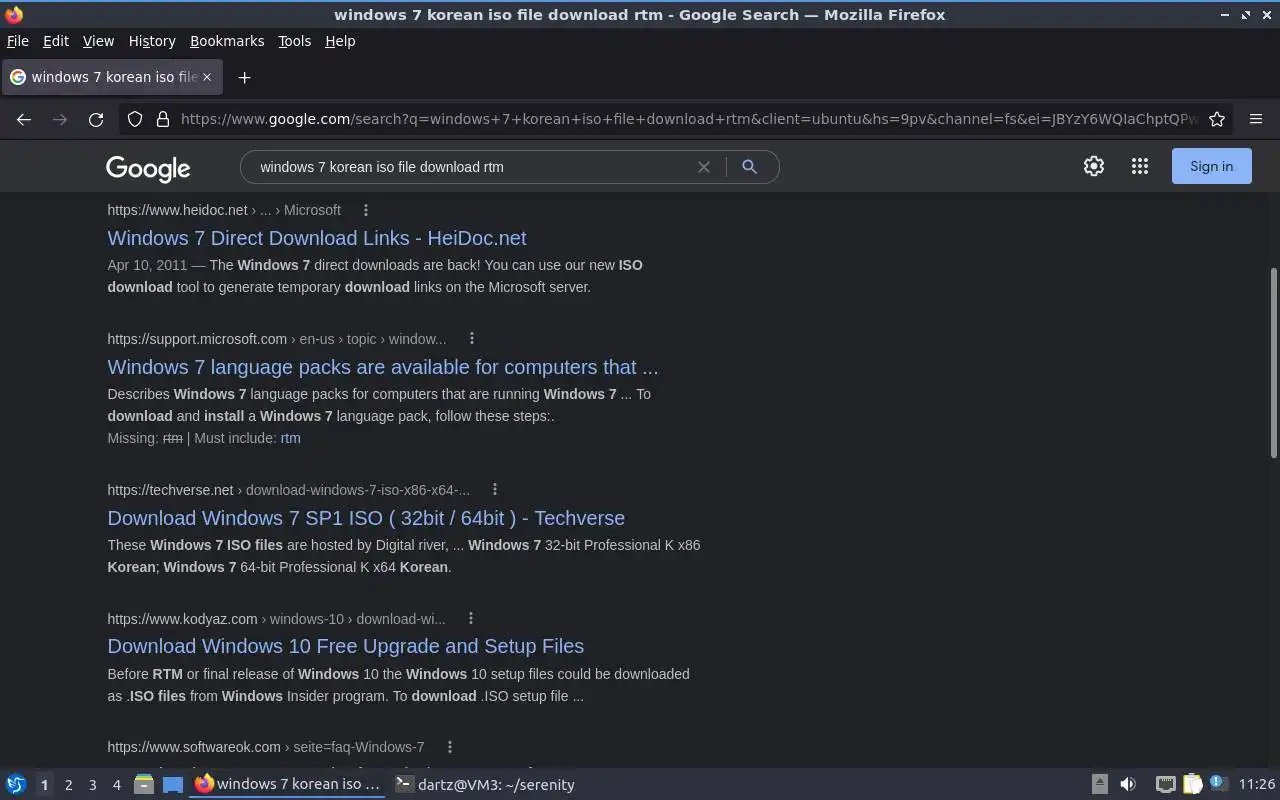Open Windows 7 Direct Download Links - HeiDoc.net
This screenshot has height=800, width=1280.
[317, 238]
